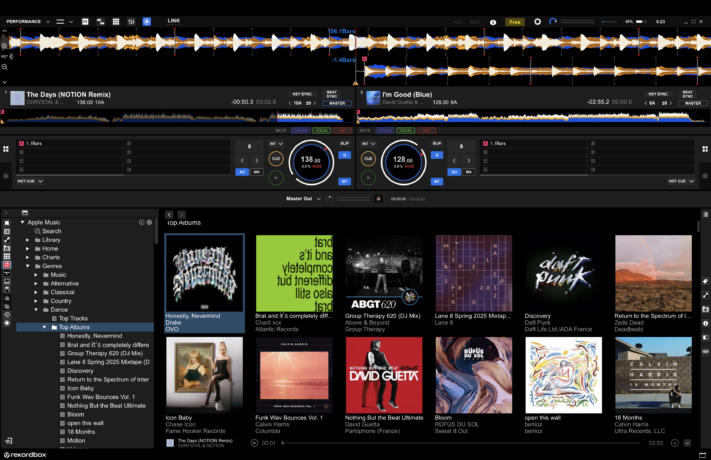
Task: Collapse the Apple Music tree node
Action: [22, 222]
